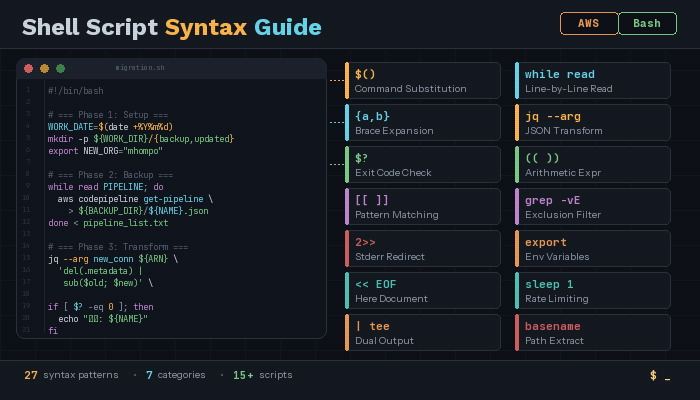
Task: Open the basename Path Extract card
Action: click(x=593, y=333)
